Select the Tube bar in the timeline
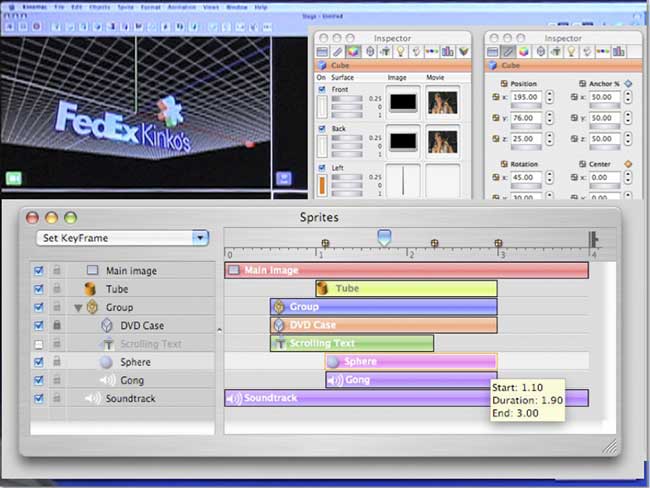650x488 pixels. pyautogui.click(x=406, y=289)
